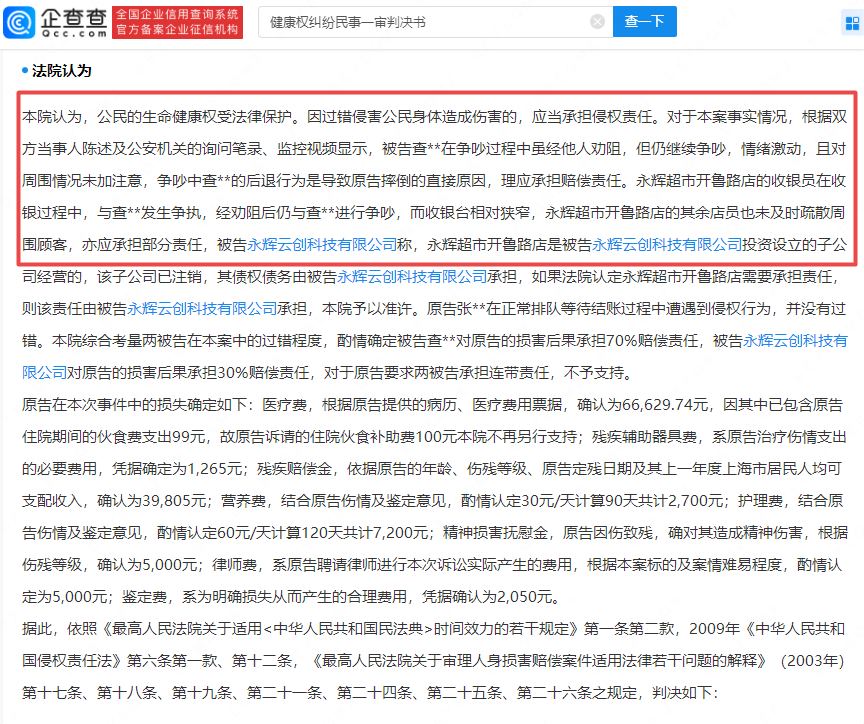Click the search field containing 健康权纠纷民事一审判决书
This screenshot has height=724, width=864.
[435, 22]
